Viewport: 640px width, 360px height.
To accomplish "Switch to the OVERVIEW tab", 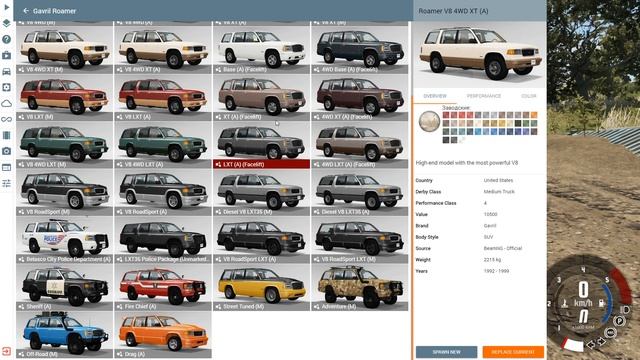I will tap(435, 96).
